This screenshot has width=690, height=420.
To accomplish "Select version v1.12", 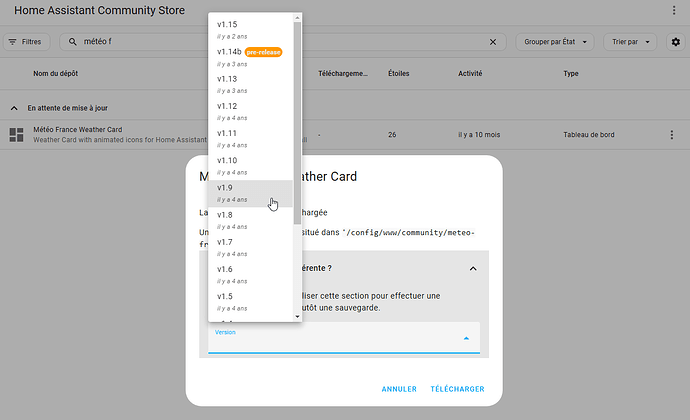I will point(250,111).
